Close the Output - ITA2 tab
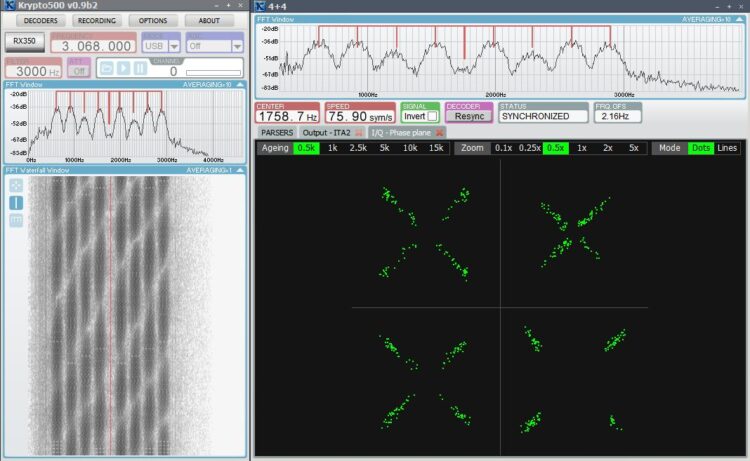 click(x=358, y=132)
